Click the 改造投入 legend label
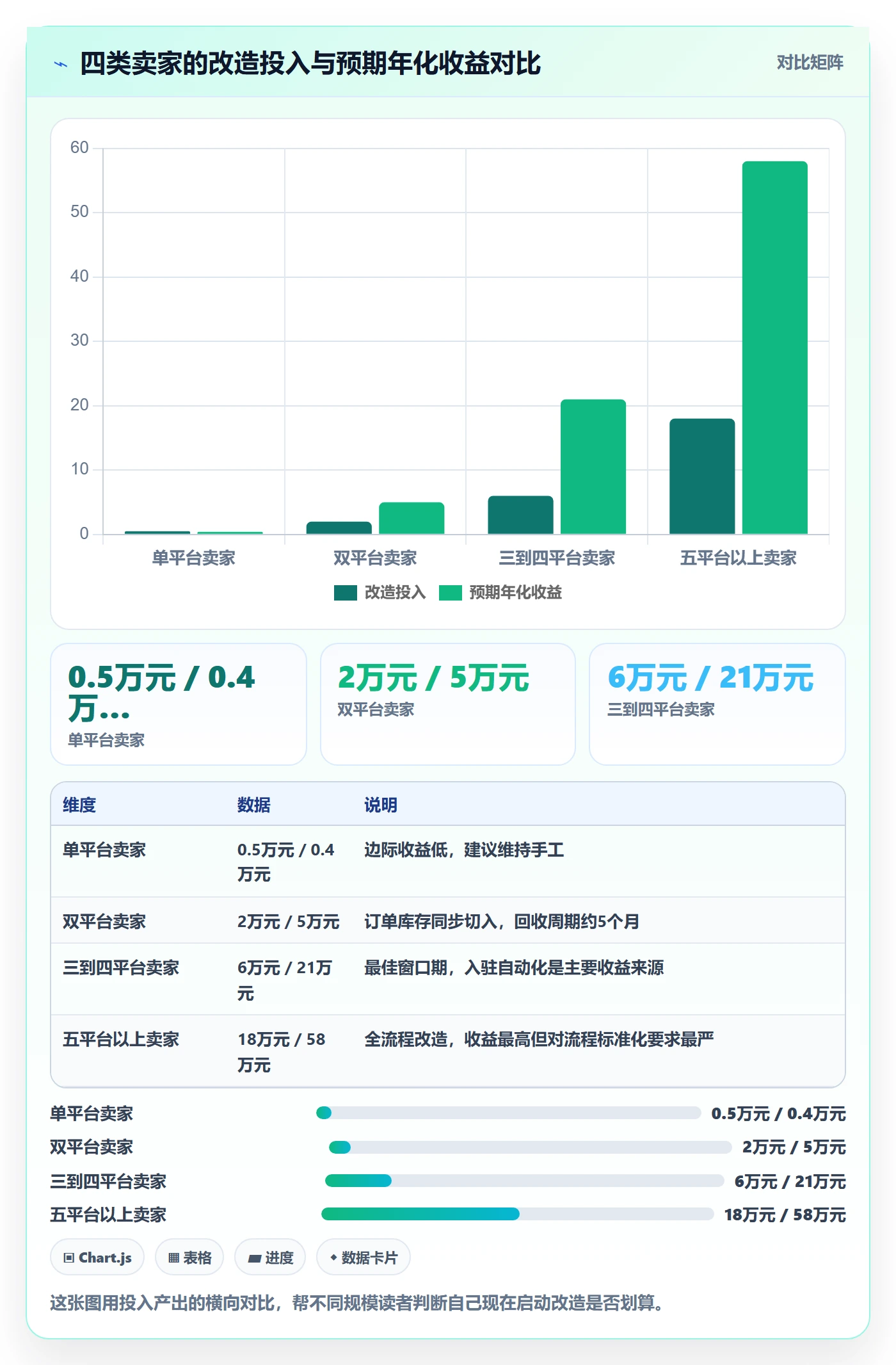The width and height of the screenshot is (896, 1365). point(395,593)
